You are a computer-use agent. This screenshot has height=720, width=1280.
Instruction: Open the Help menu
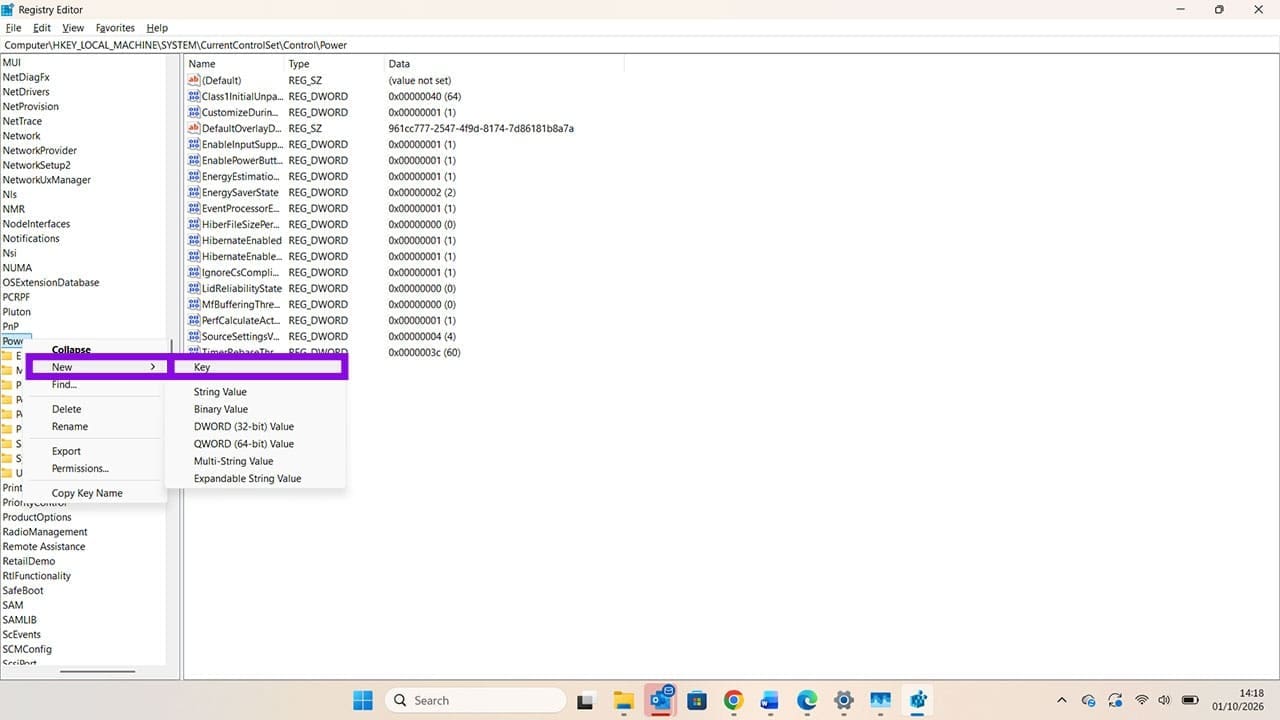tap(157, 28)
